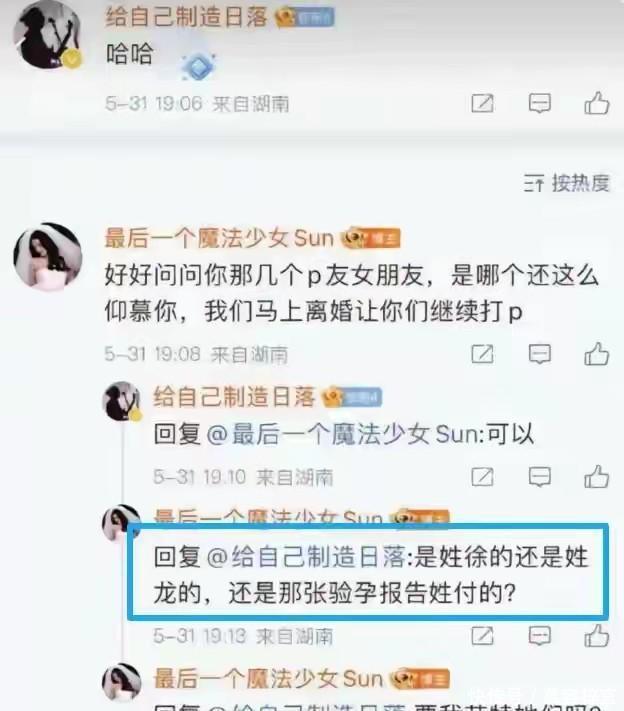Repost the 19:08 comment
Image resolution: width=624 pixels, height=711 pixels.
tap(482, 354)
